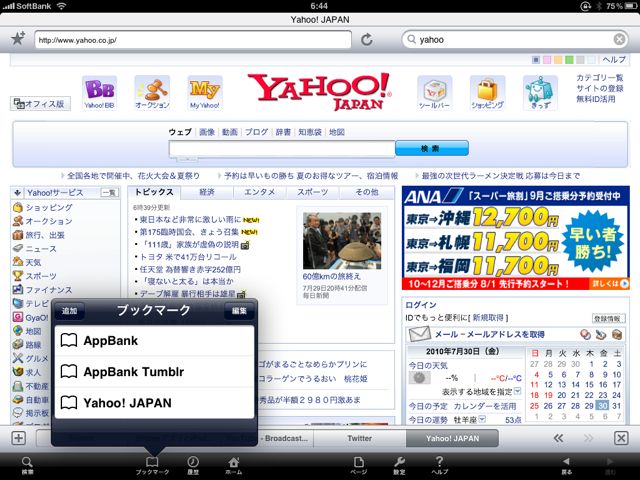This screenshot has height=480, width=640.
Task: Open the カテゴリ一覧 link
Action: 600,78
